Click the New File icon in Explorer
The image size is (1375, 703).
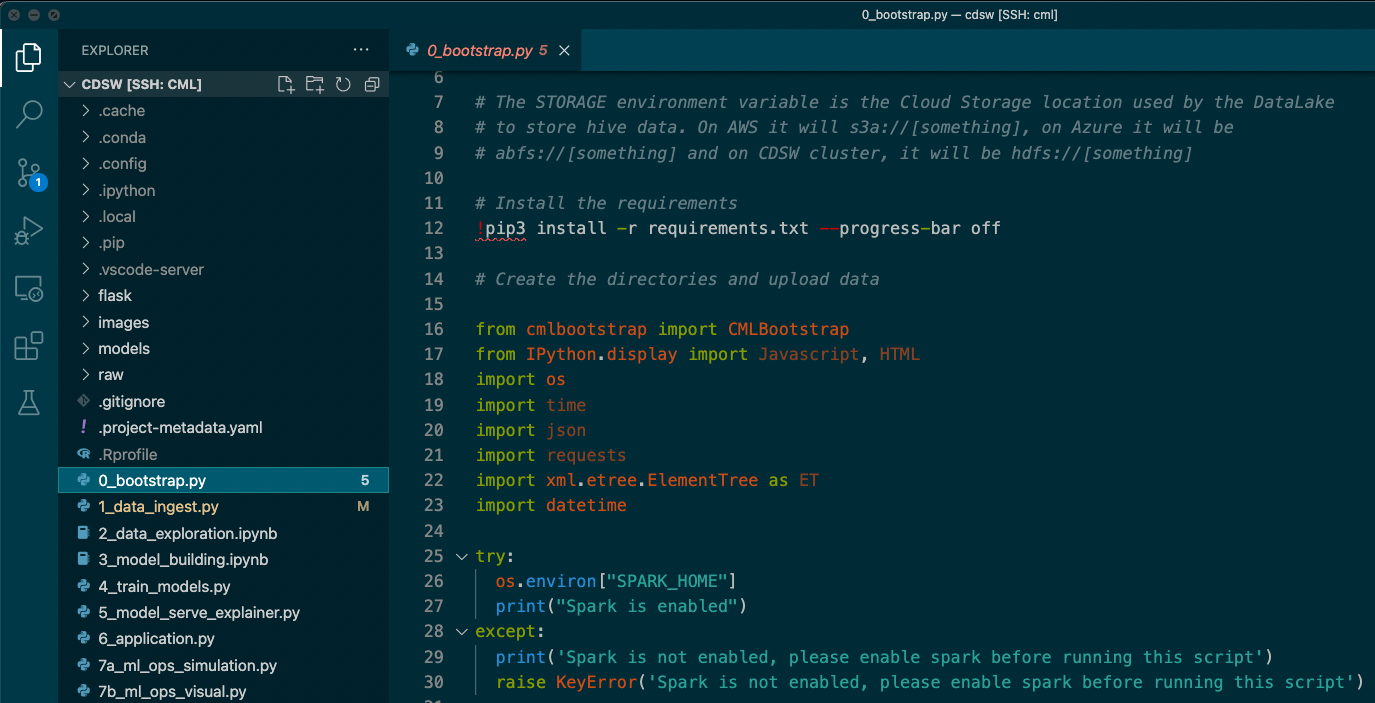pos(286,85)
